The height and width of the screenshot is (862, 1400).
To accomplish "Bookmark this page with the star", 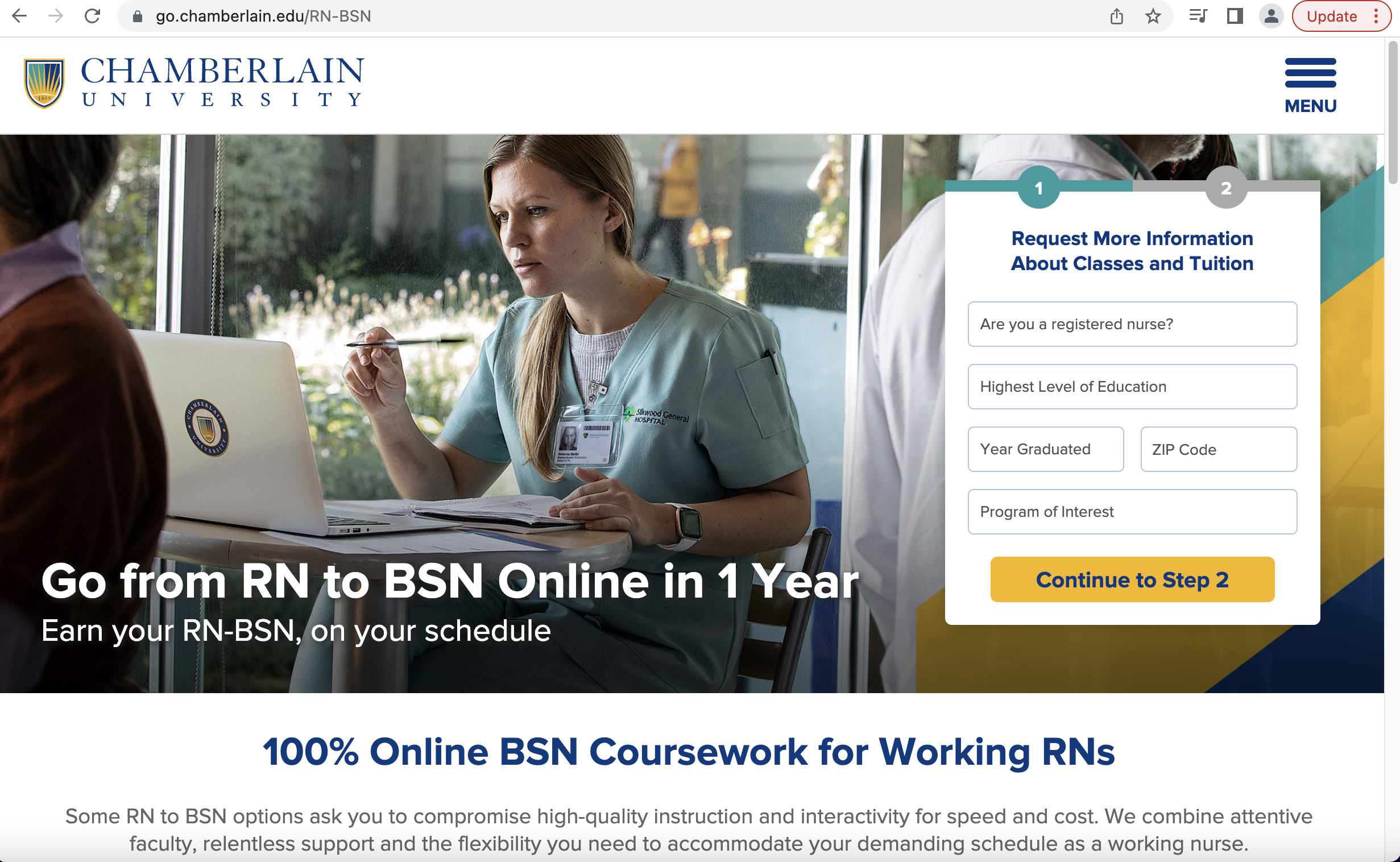I will click(1153, 16).
